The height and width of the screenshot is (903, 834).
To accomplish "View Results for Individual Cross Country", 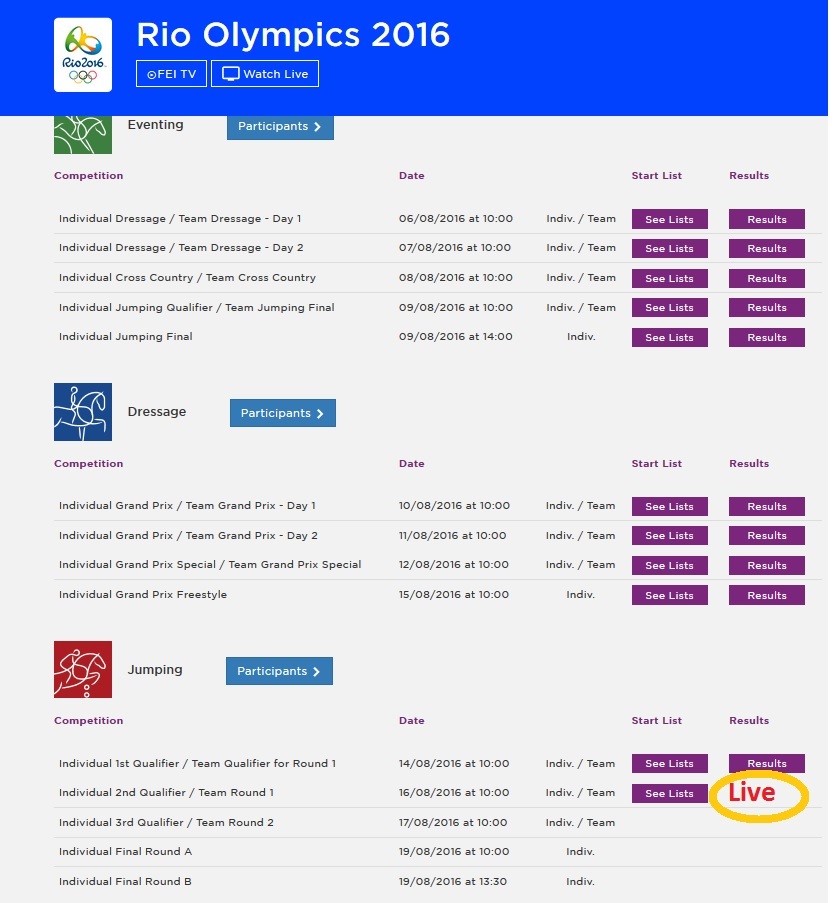I will (x=766, y=278).
